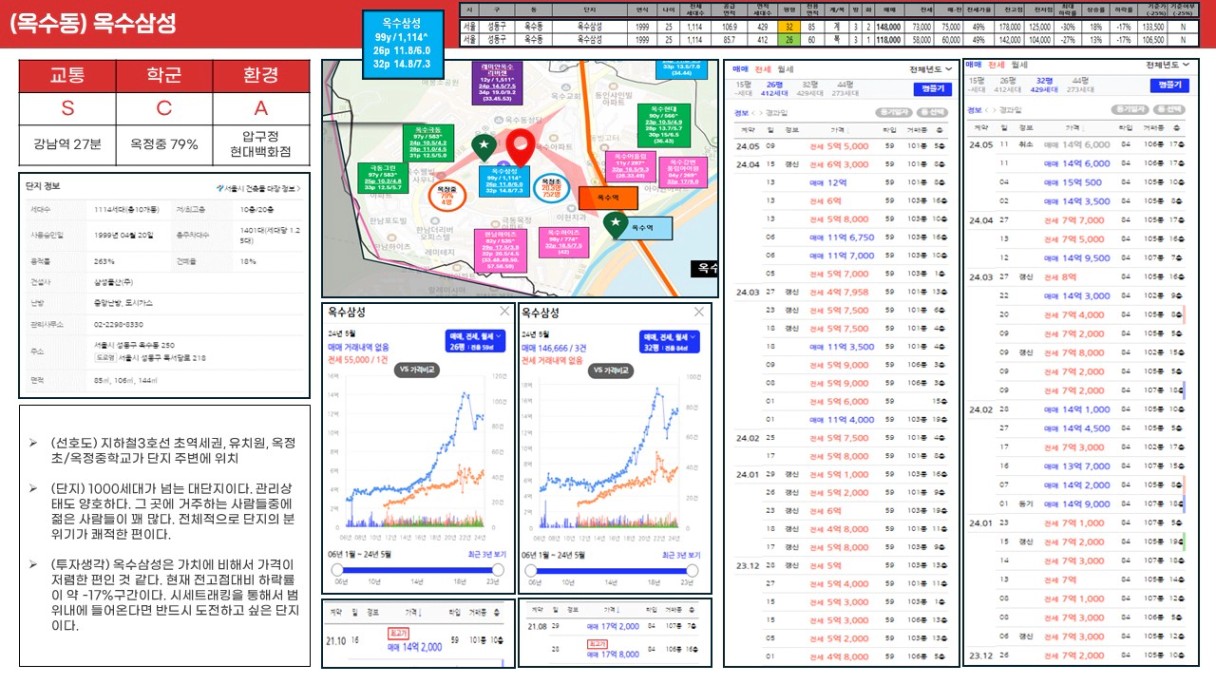Toggle 전세 filter in the 32평 transaction list
The image size is (1216, 684).
(999, 65)
